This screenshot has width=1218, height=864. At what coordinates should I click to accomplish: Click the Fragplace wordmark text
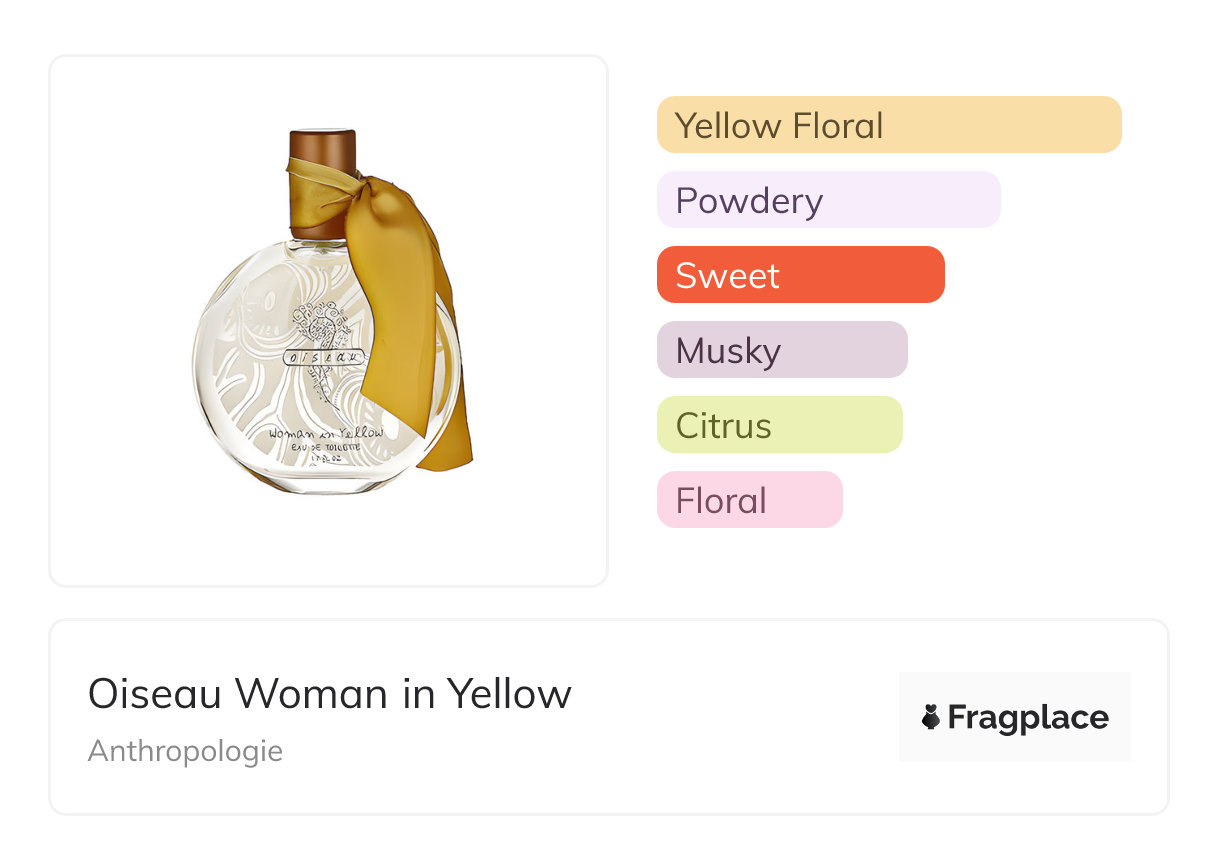click(1028, 717)
